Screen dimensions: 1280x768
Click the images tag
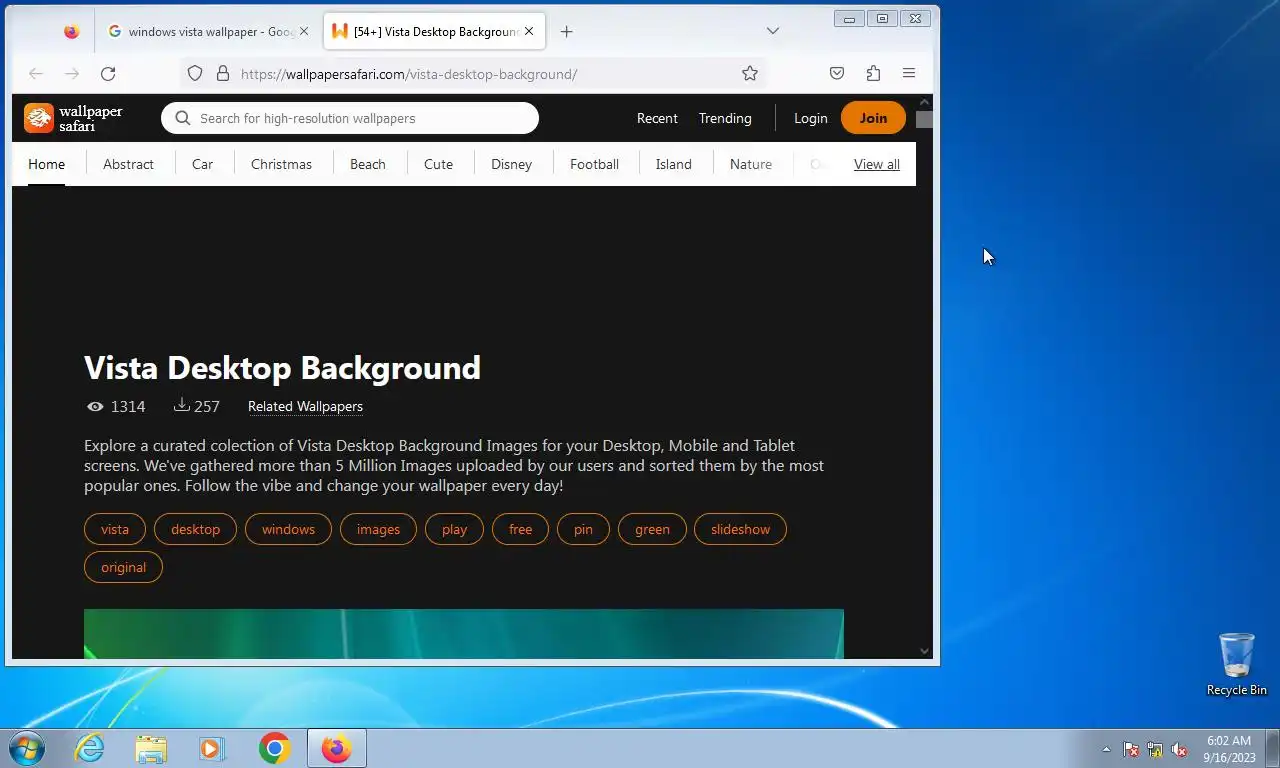click(x=378, y=529)
